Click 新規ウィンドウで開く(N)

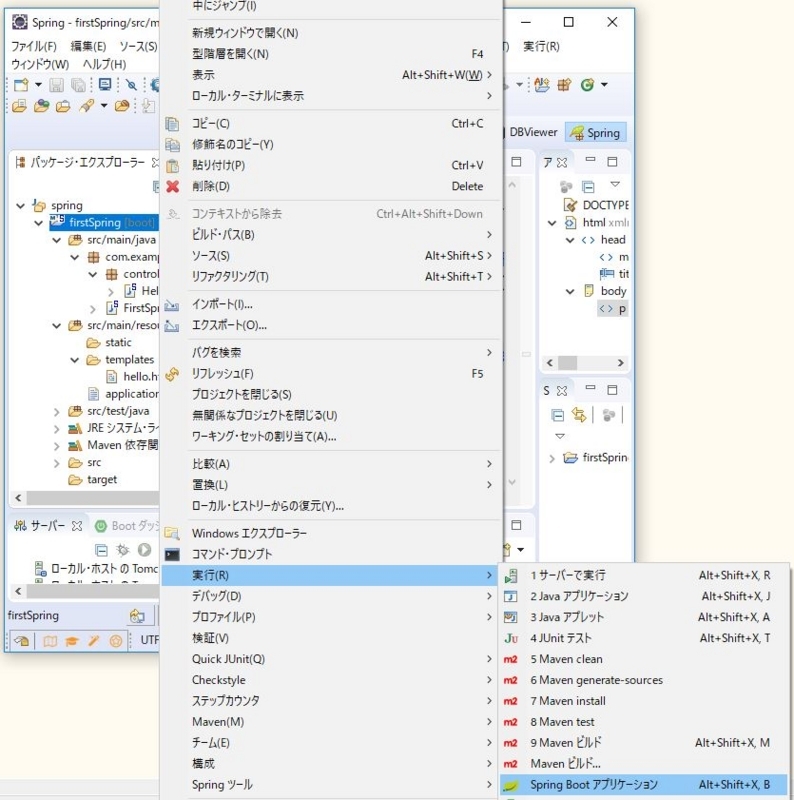point(331,33)
